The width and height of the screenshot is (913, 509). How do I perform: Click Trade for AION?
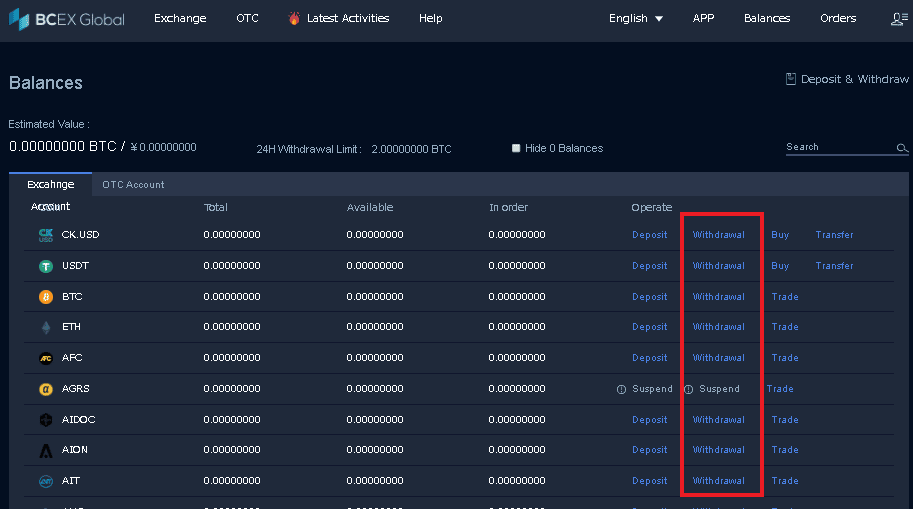(785, 450)
